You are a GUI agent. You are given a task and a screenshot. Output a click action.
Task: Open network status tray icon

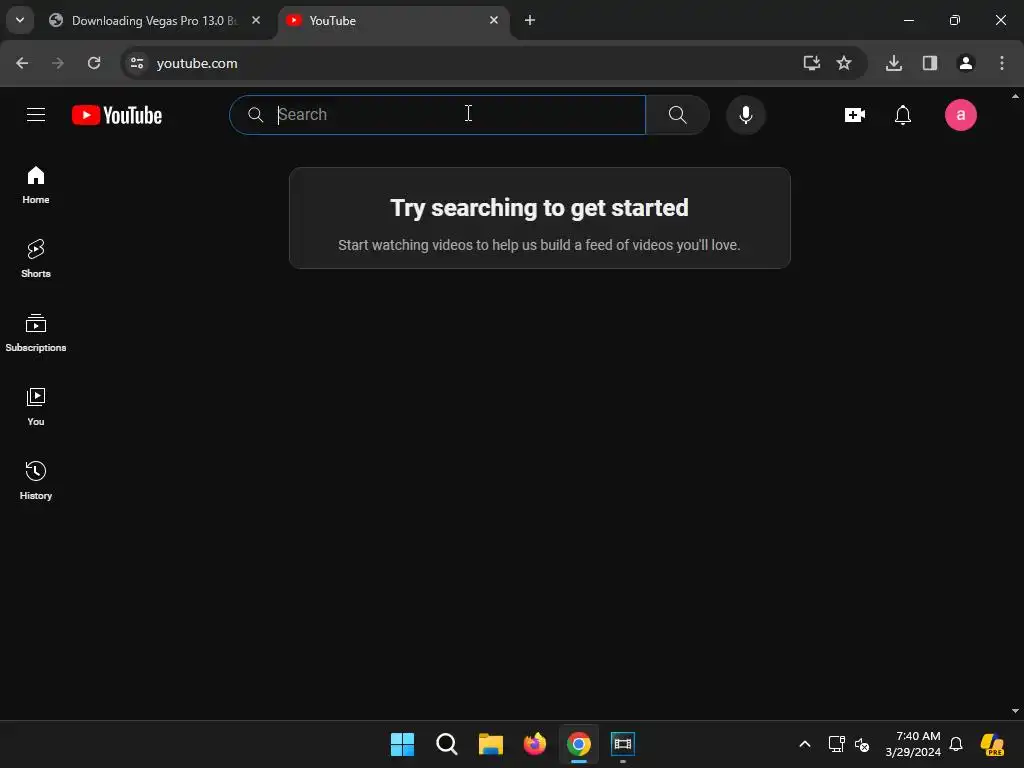coord(836,744)
